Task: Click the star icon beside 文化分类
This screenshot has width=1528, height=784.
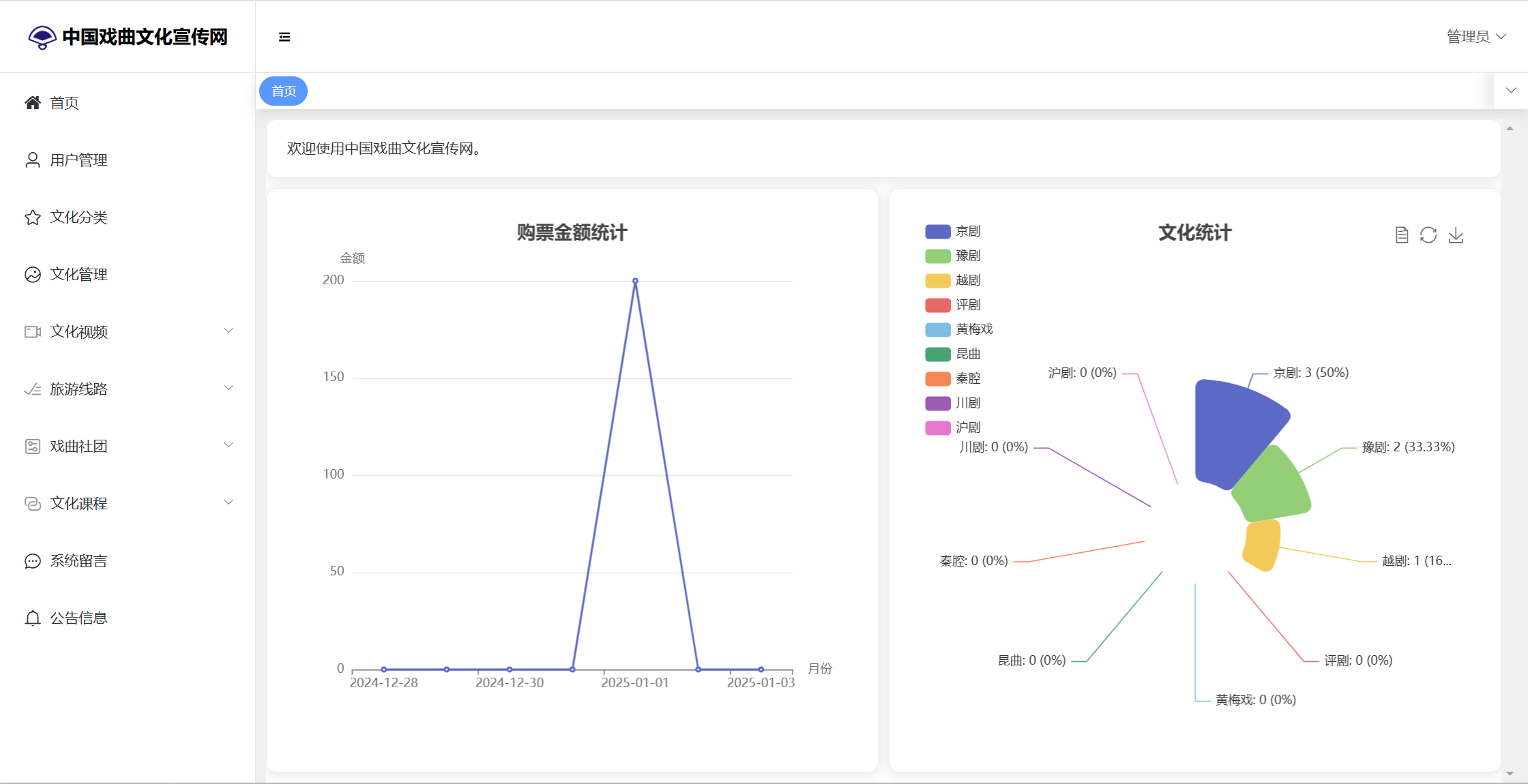Action: [33, 217]
